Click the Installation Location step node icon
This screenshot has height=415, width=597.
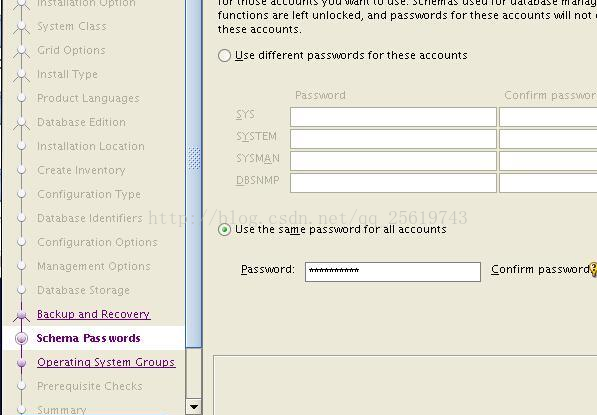(22, 146)
